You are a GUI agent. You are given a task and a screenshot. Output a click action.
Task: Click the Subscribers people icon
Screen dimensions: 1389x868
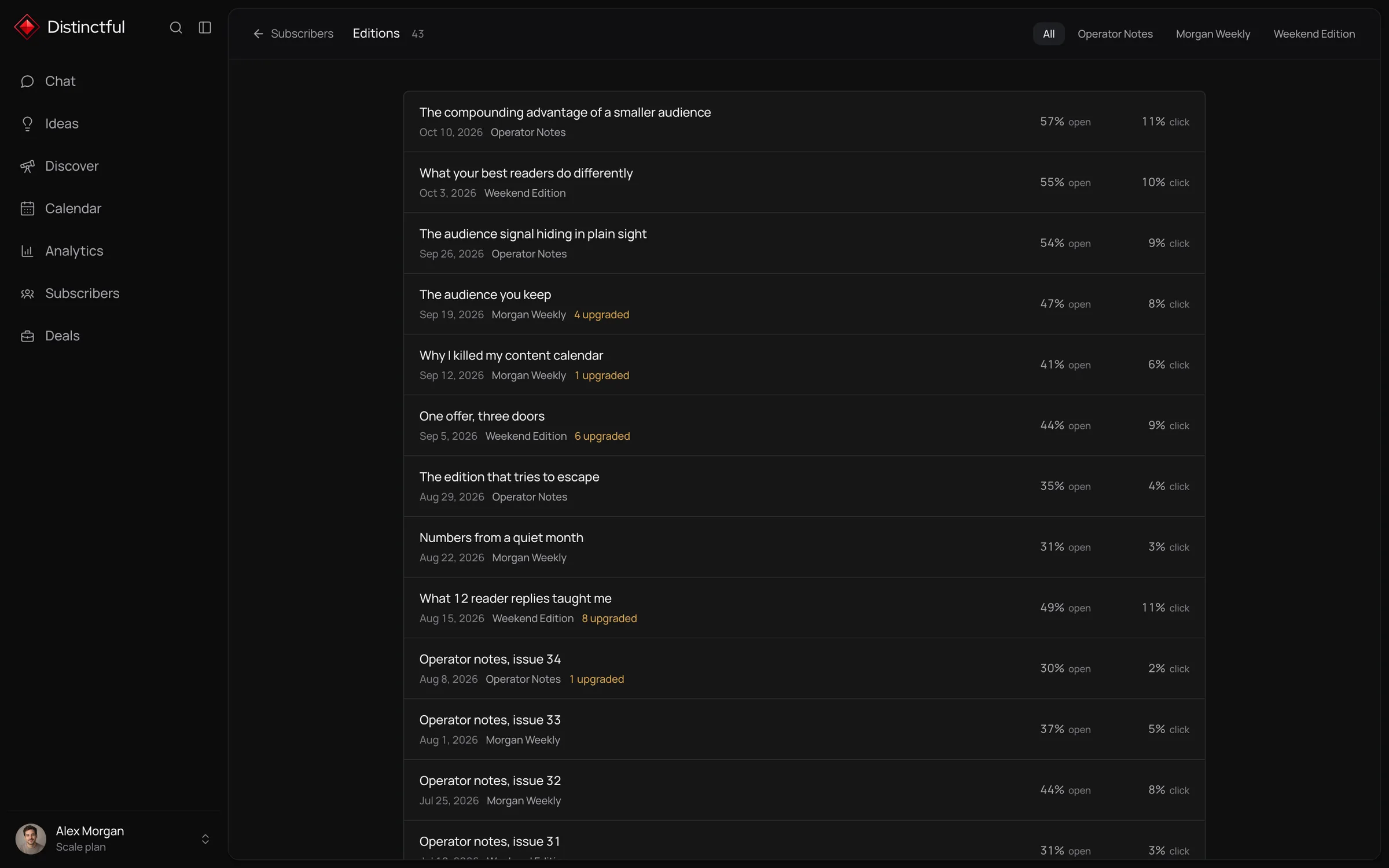(27, 293)
